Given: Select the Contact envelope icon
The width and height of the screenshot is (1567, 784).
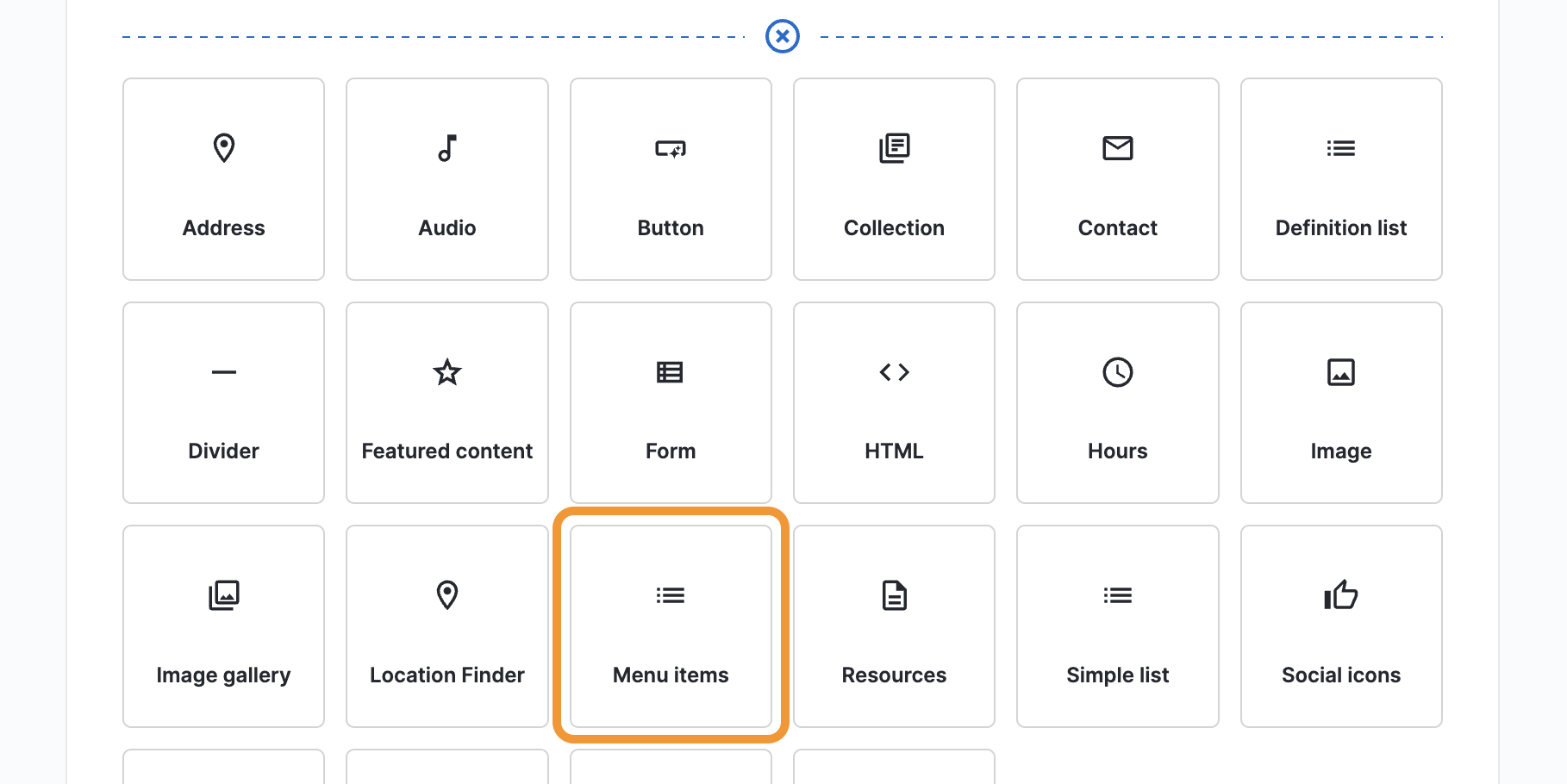Looking at the screenshot, I should (1117, 148).
